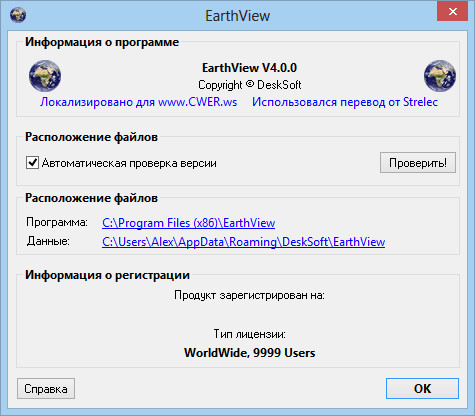Open the C:\Program Files (x86)\EarthView folder link
This screenshot has width=475, height=416.
[x=189, y=223]
